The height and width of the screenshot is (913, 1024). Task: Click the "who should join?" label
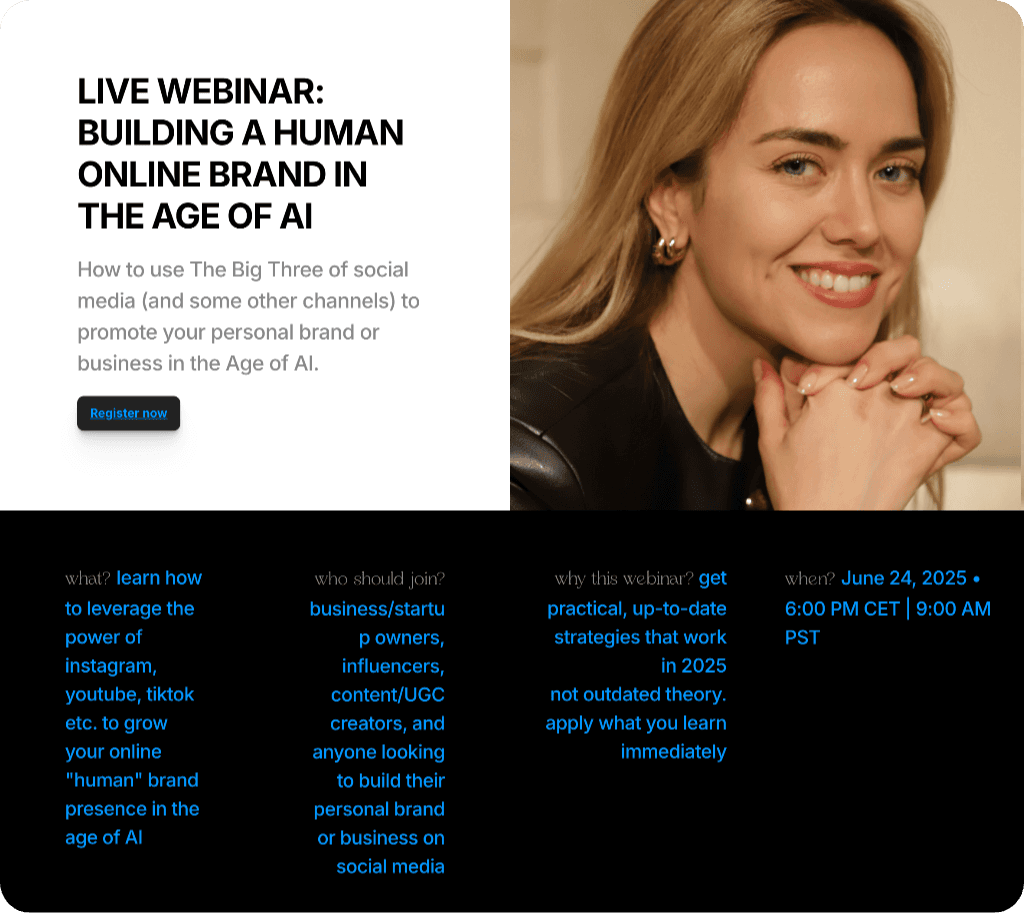[x=379, y=579]
